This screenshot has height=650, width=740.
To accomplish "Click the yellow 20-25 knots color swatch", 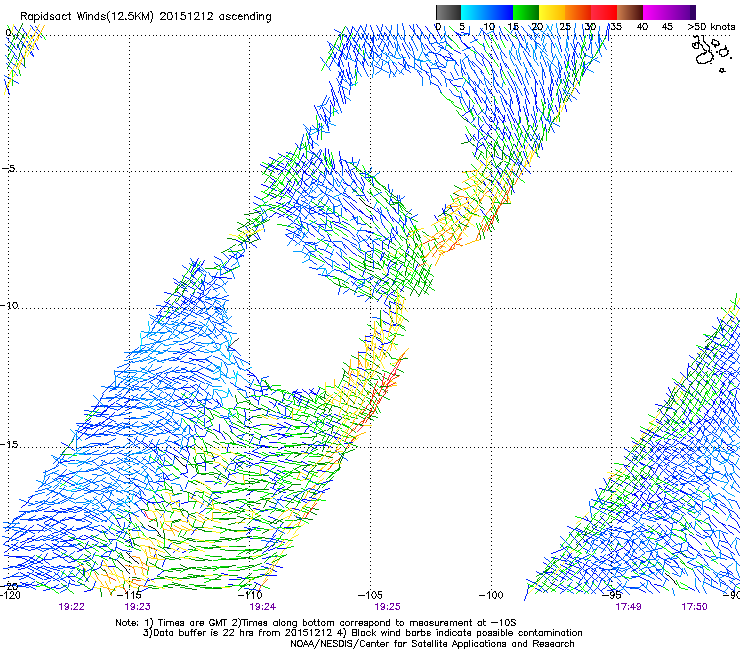I will (x=552, y=12).
